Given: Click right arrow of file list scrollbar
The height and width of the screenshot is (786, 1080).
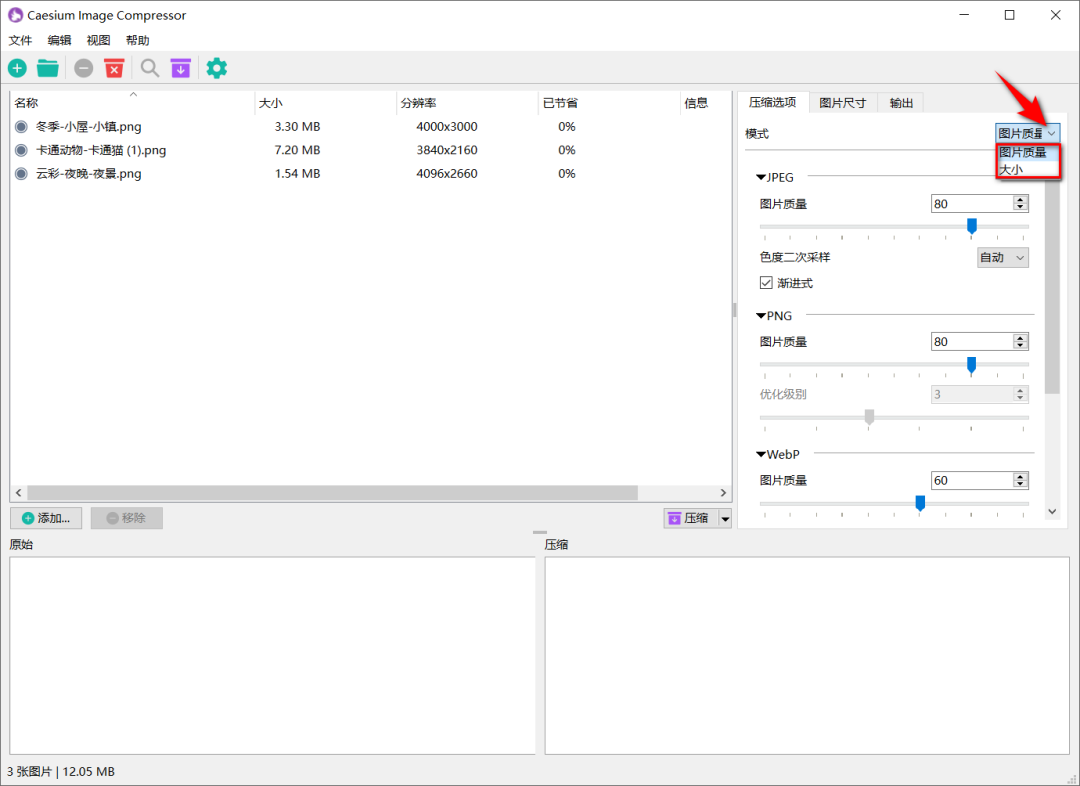Looking at the screenshot, I should (x=723, y=493).
